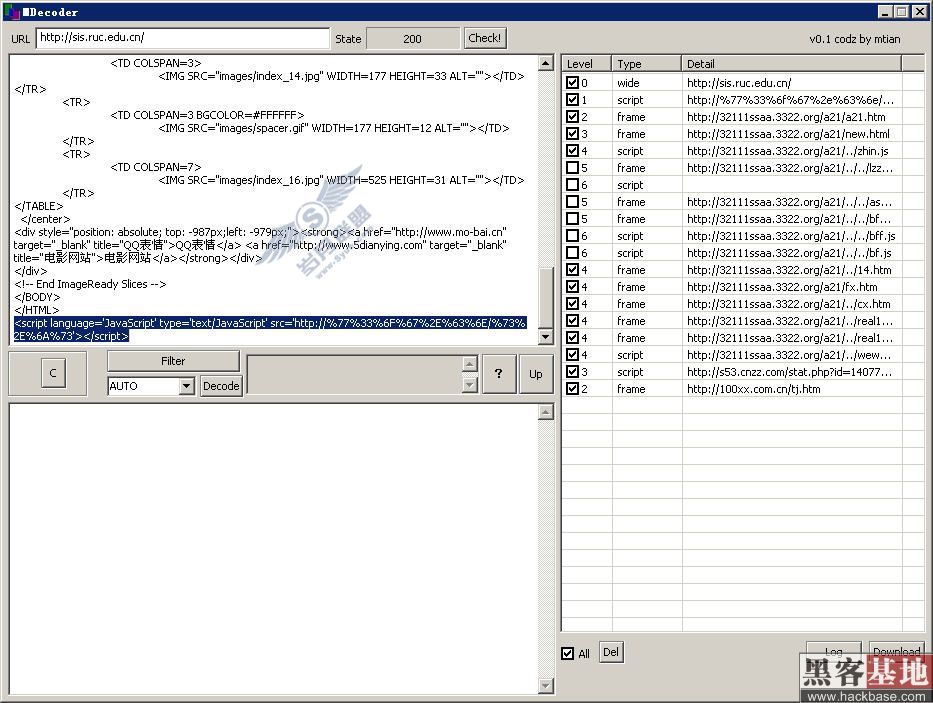This screenshot has height=703, width=933.
Task: Click the highlighted script tag line
Action: (x=270, y=330)
